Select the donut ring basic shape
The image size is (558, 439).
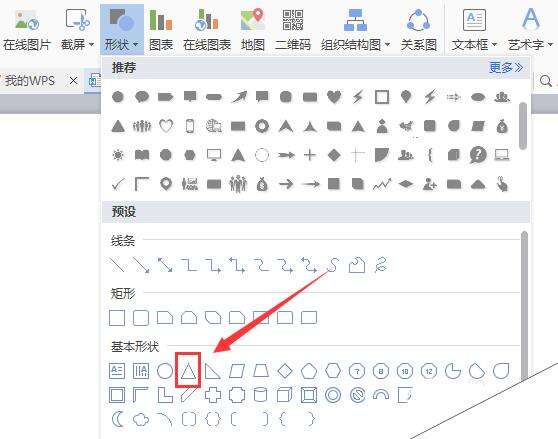pos(333,395)
